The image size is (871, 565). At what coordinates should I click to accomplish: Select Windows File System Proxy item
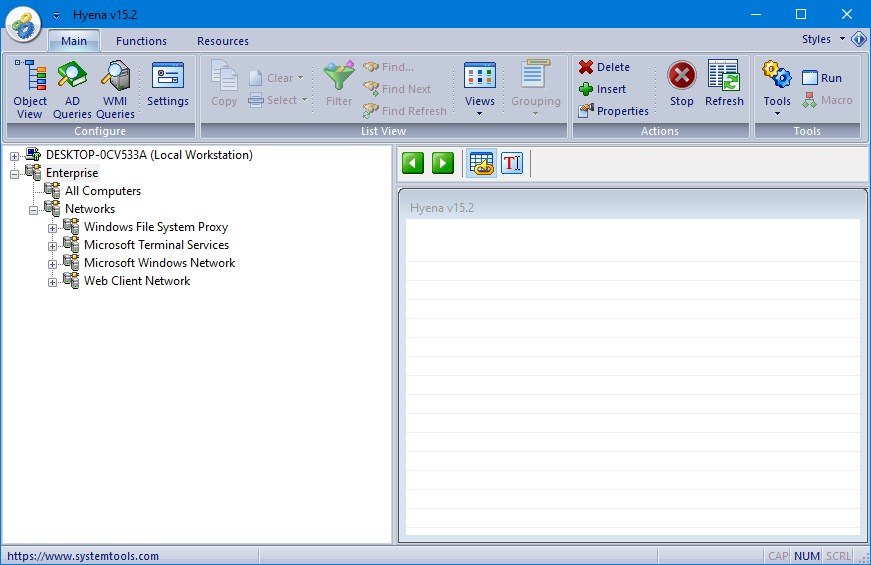pos(156,227)
